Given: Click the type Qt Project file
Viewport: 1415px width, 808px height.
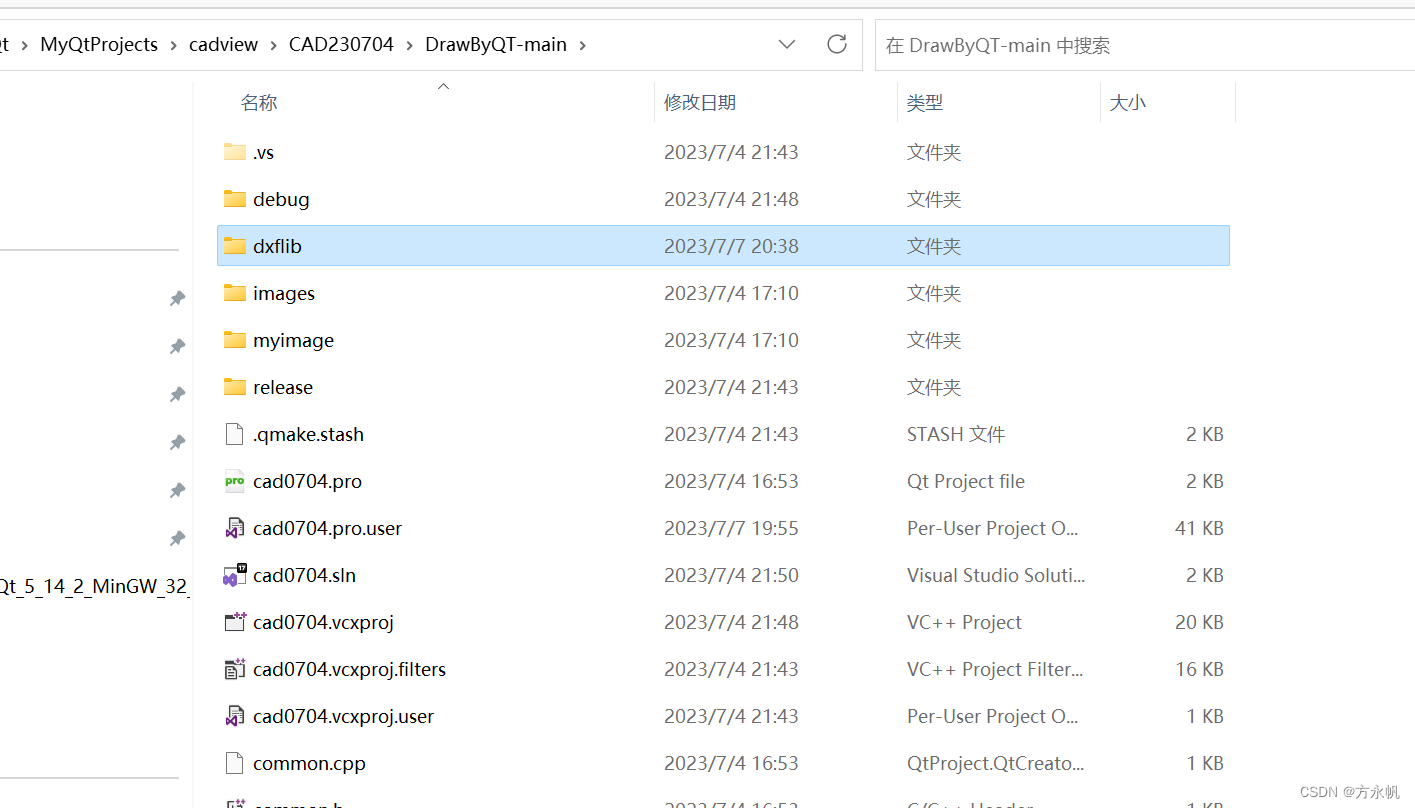Looking at the screenshot, I should point(966,481).
